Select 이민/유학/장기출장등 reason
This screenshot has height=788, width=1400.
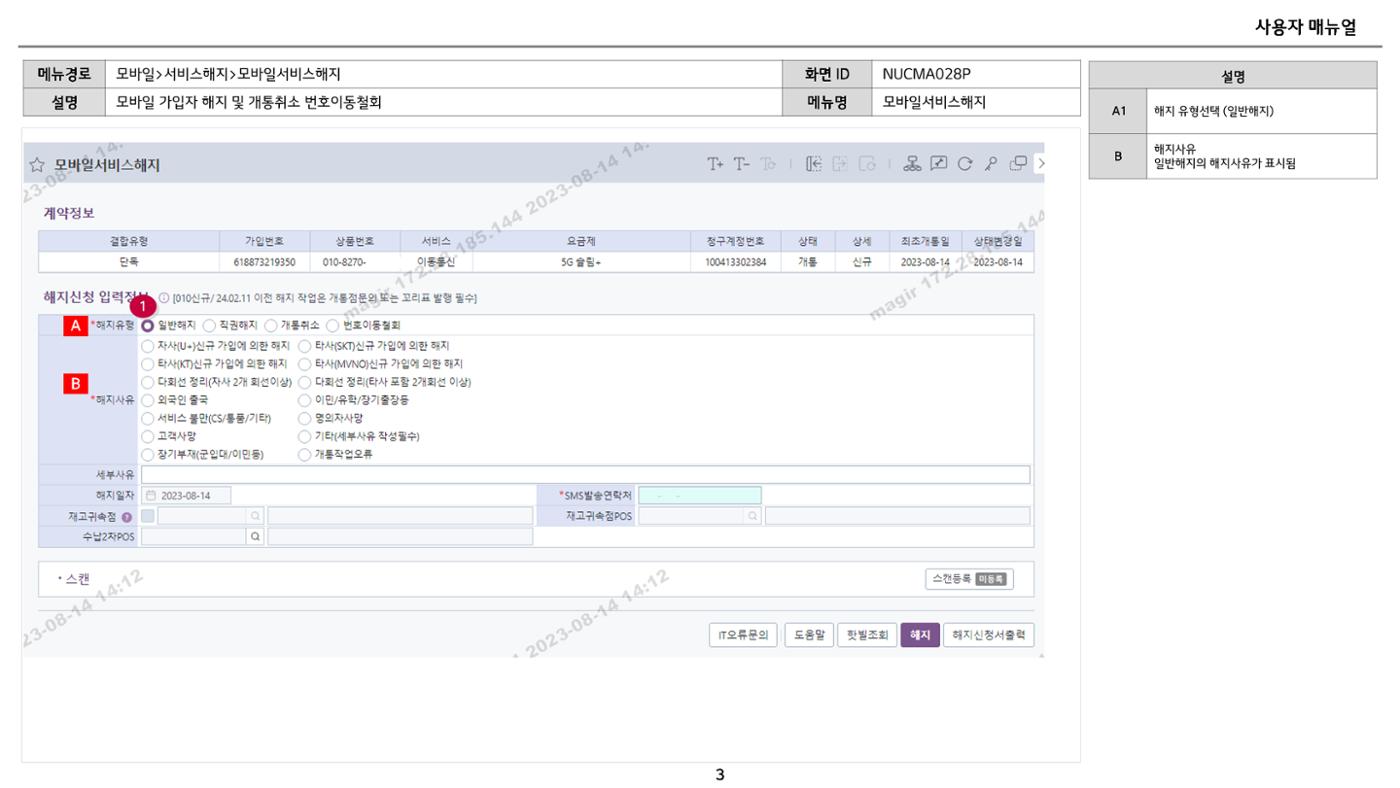pos(305,399)
